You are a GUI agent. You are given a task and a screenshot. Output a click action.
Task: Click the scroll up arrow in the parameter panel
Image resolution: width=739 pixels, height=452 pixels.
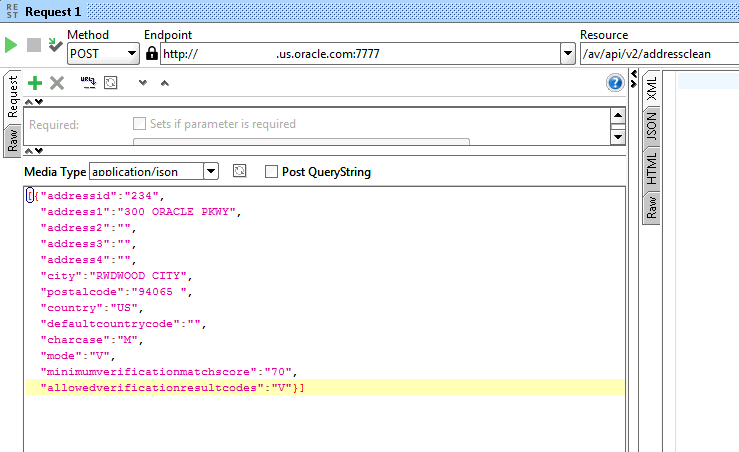618,115
